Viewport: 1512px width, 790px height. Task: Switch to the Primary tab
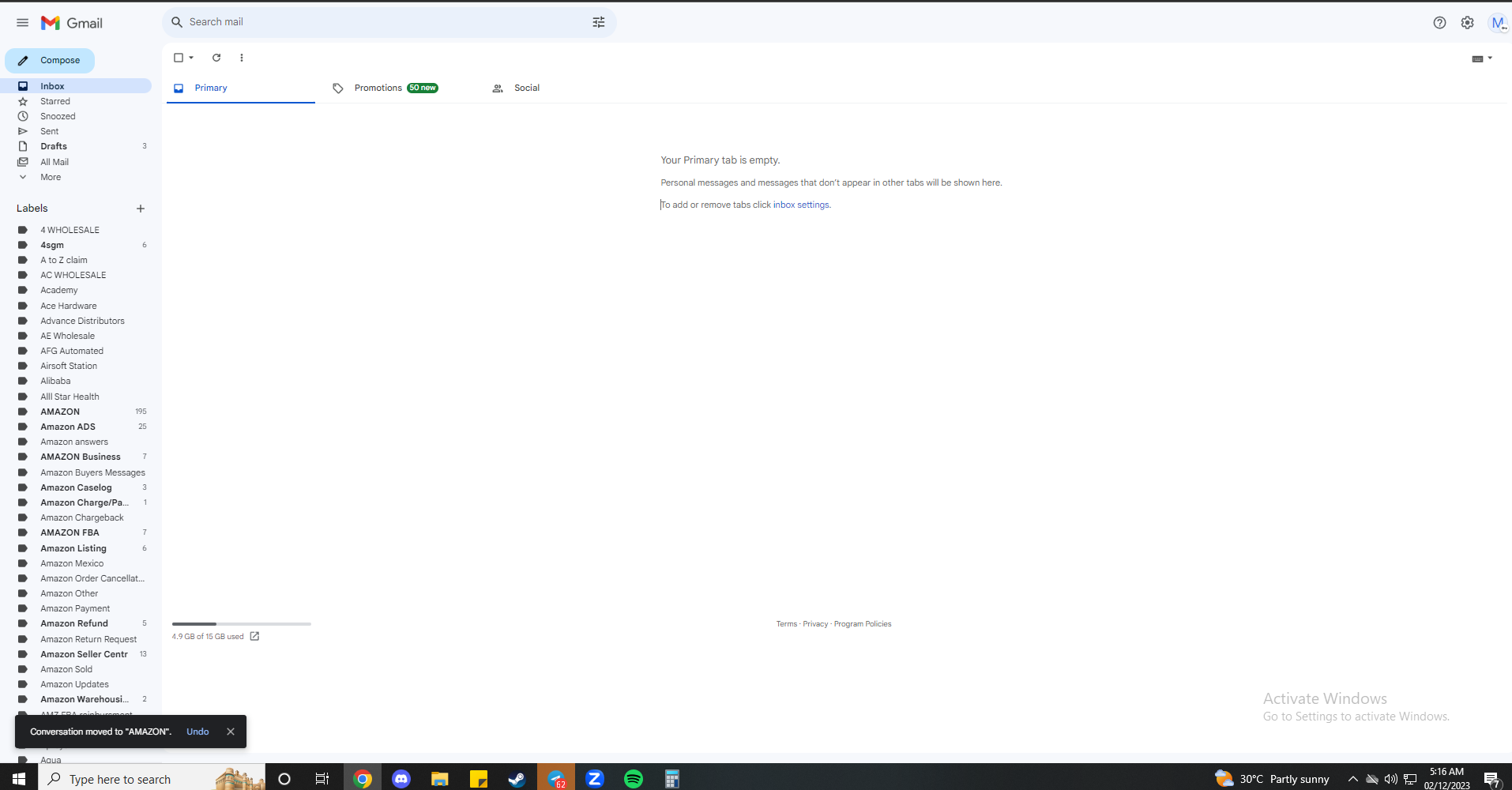point(241,88)
